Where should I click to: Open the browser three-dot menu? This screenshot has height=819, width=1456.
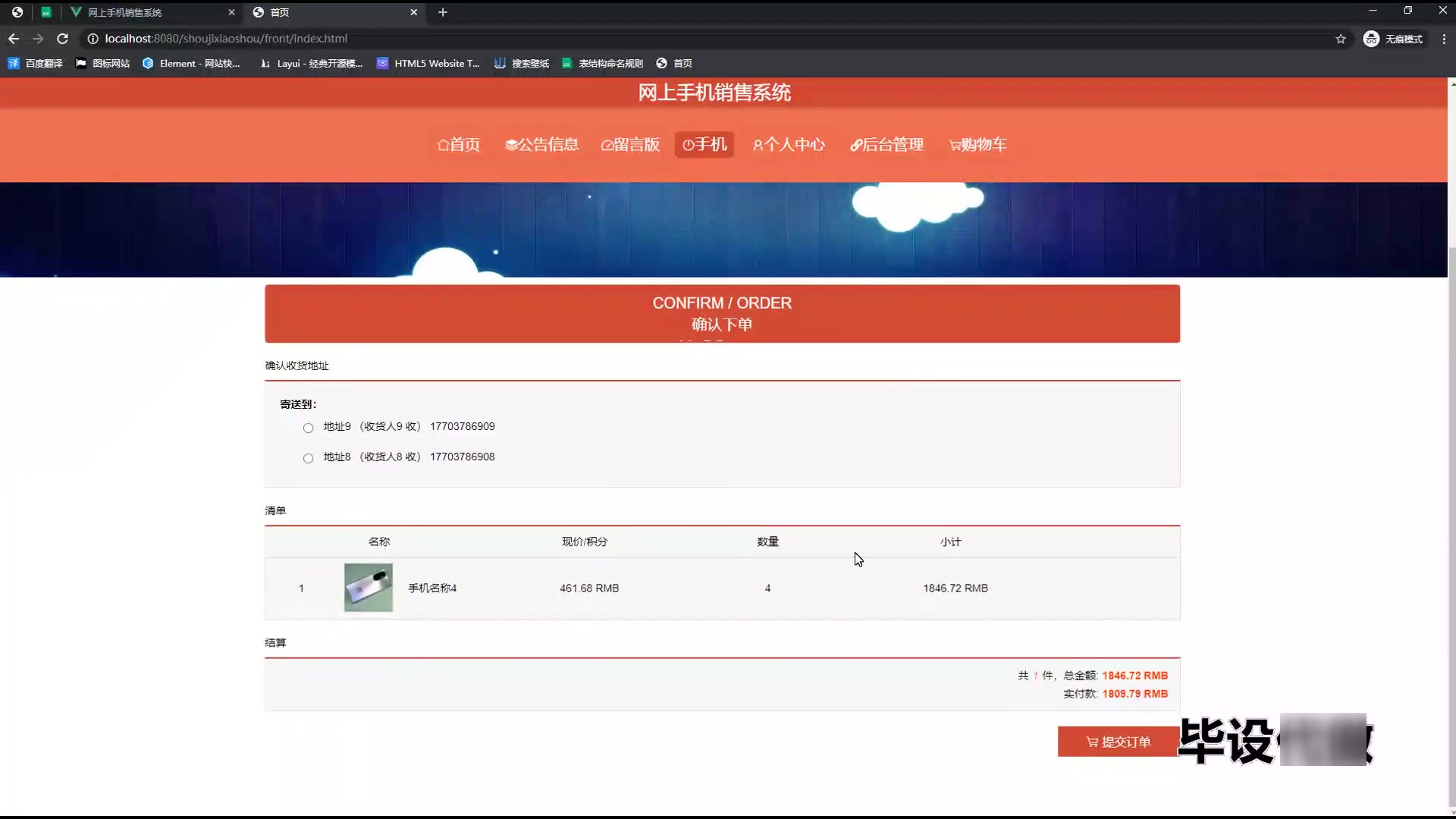(1444, 39)
